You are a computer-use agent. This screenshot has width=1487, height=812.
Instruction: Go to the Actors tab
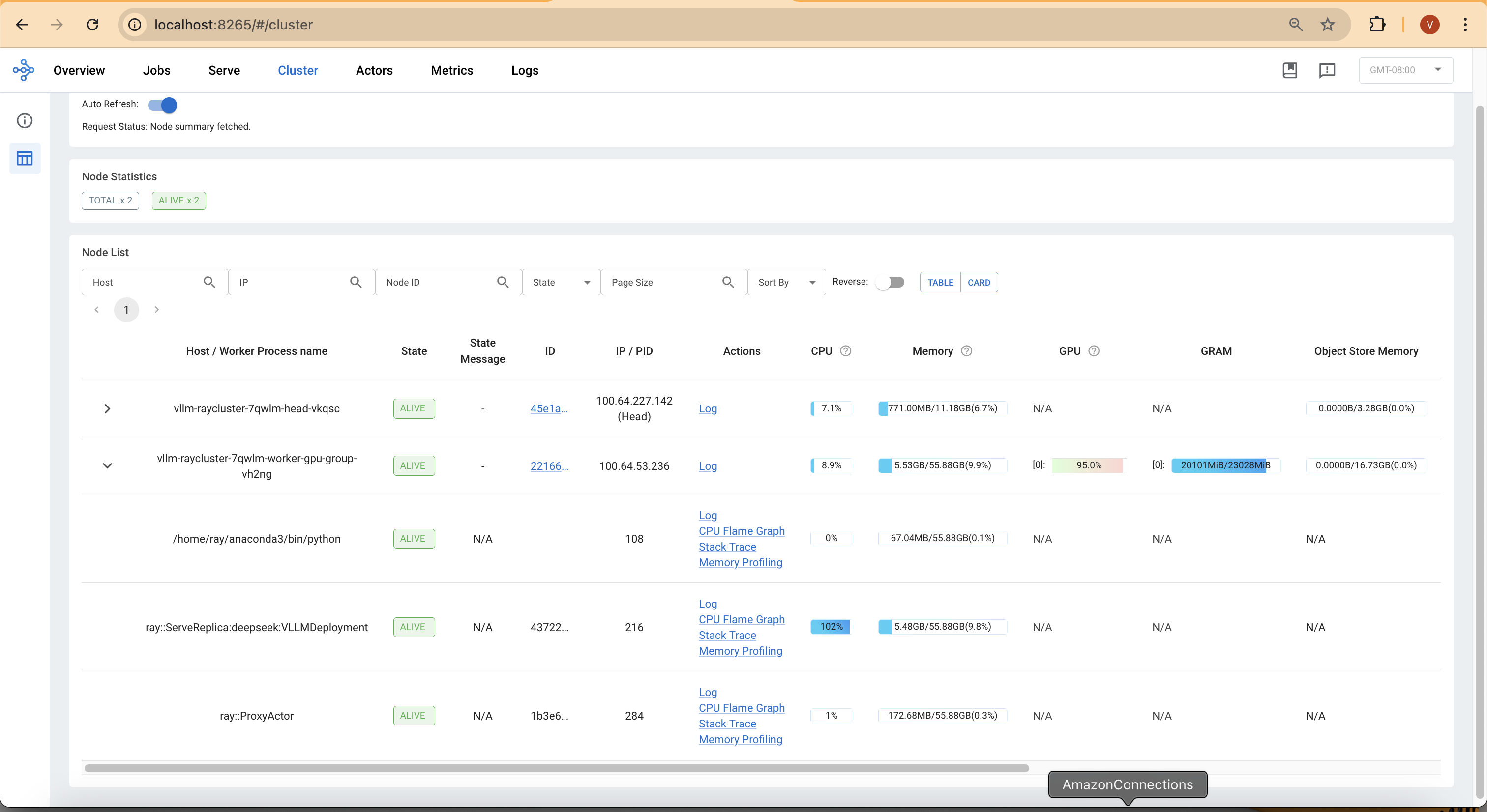(x=374, y=70)
